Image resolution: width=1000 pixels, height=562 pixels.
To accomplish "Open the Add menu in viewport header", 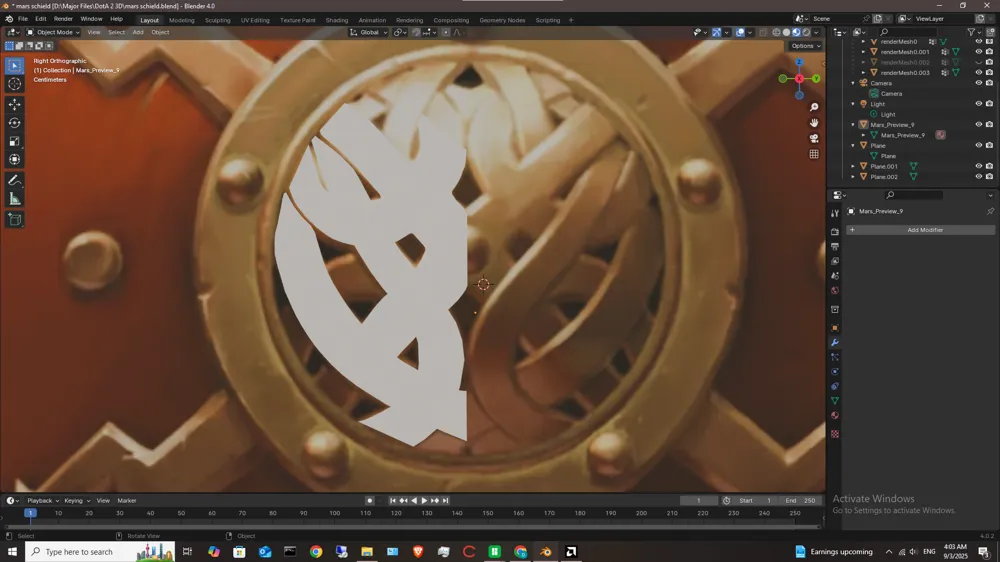I will click(x=138, y=32).
